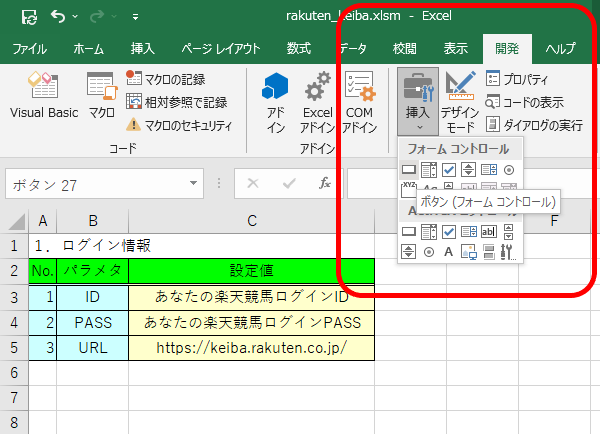This screenshot has height=434, width=600.
Task: Select Check Box under フォーム コントロール
Action: pyautogui.click(x=448, y=170)
